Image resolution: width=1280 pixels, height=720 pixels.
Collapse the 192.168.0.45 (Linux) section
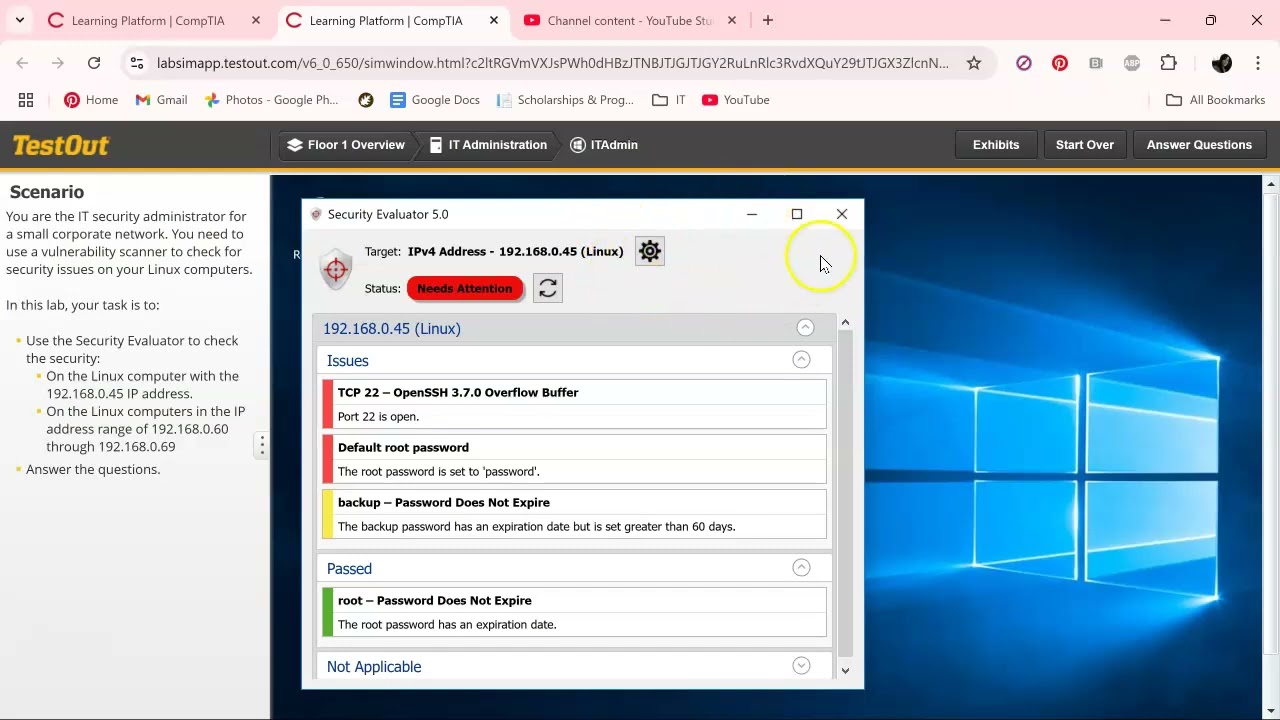click(x=805, y=328)
